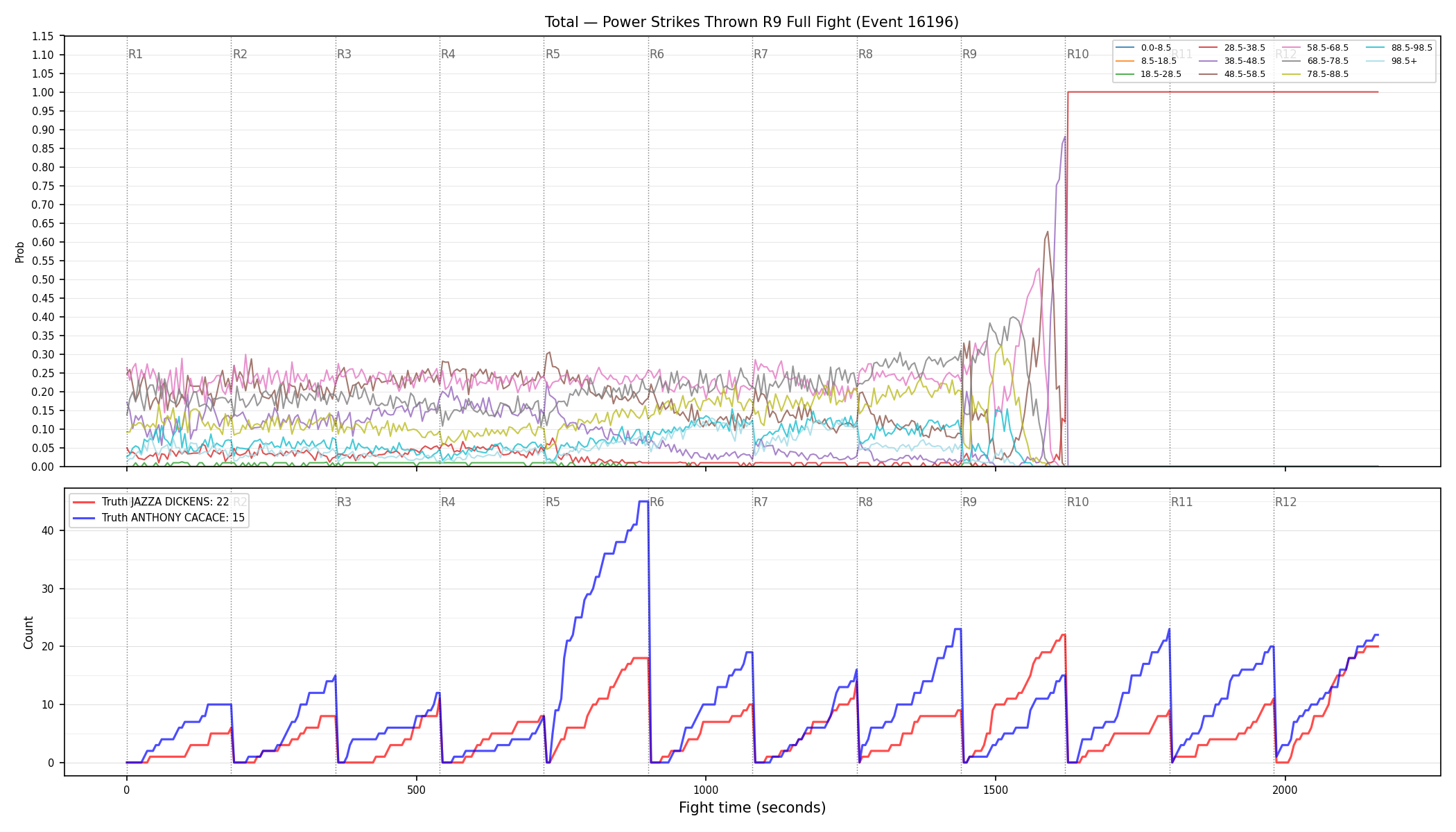
Task: Click the 0.50 tick on the Prob axis
Action: (x=43, y=280)
